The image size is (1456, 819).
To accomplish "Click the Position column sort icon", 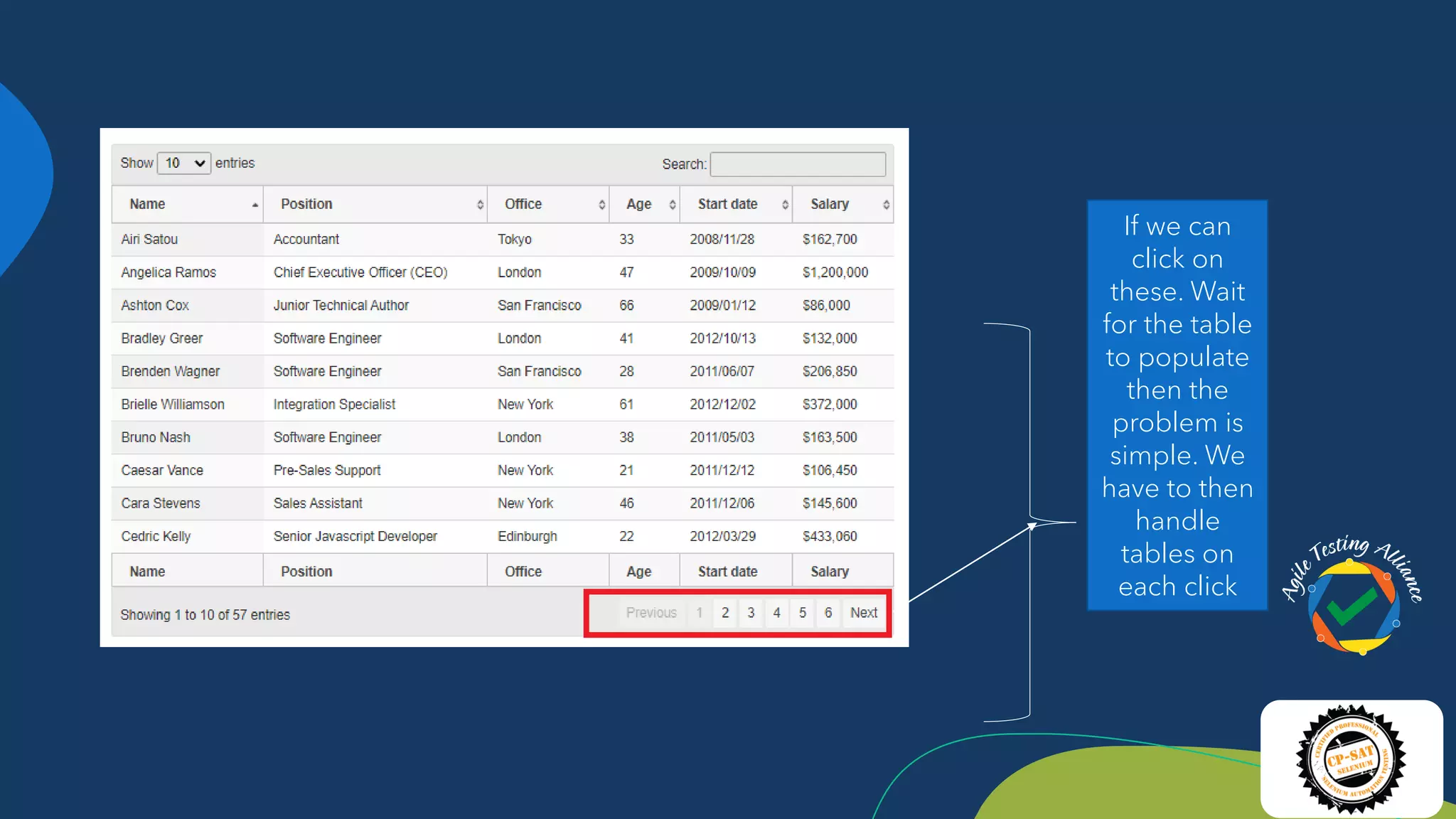I will click(x=480, y=205).
